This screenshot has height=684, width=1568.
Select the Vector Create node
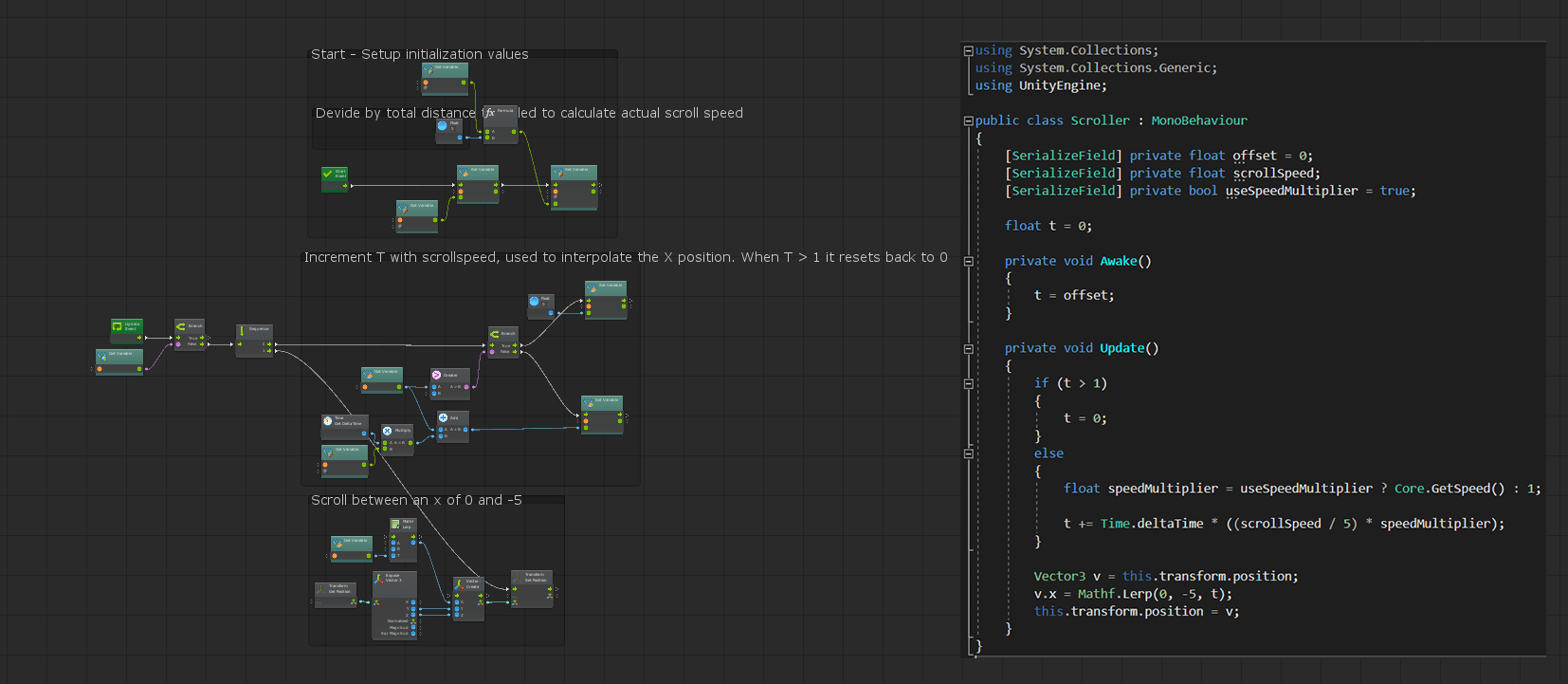tap(468, 599)
